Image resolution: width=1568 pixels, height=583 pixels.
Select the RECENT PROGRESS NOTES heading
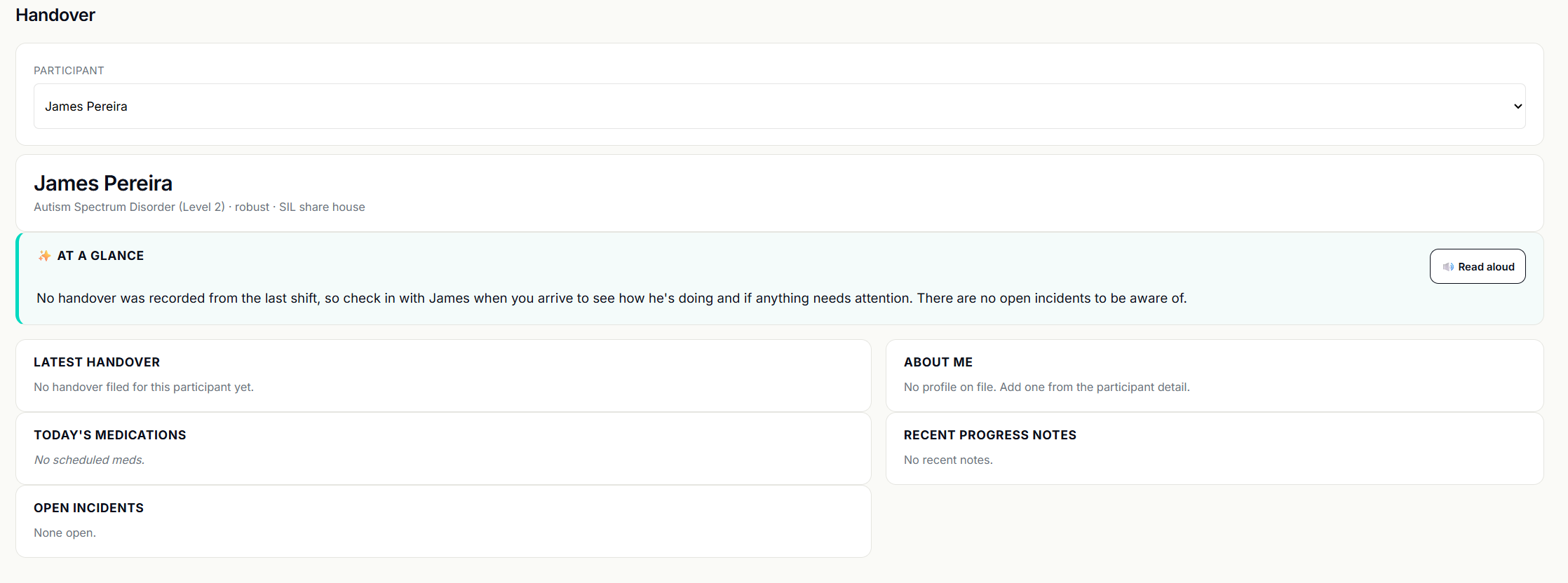tap(989, 435)
